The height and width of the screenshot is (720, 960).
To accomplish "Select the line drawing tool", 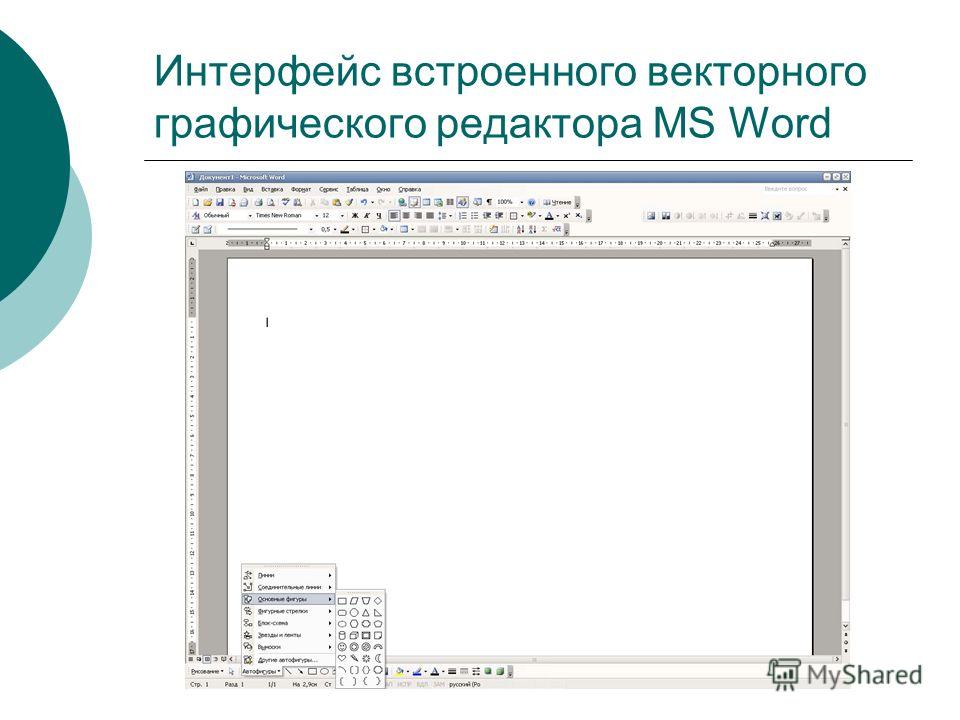I will (x=288, y=672).
